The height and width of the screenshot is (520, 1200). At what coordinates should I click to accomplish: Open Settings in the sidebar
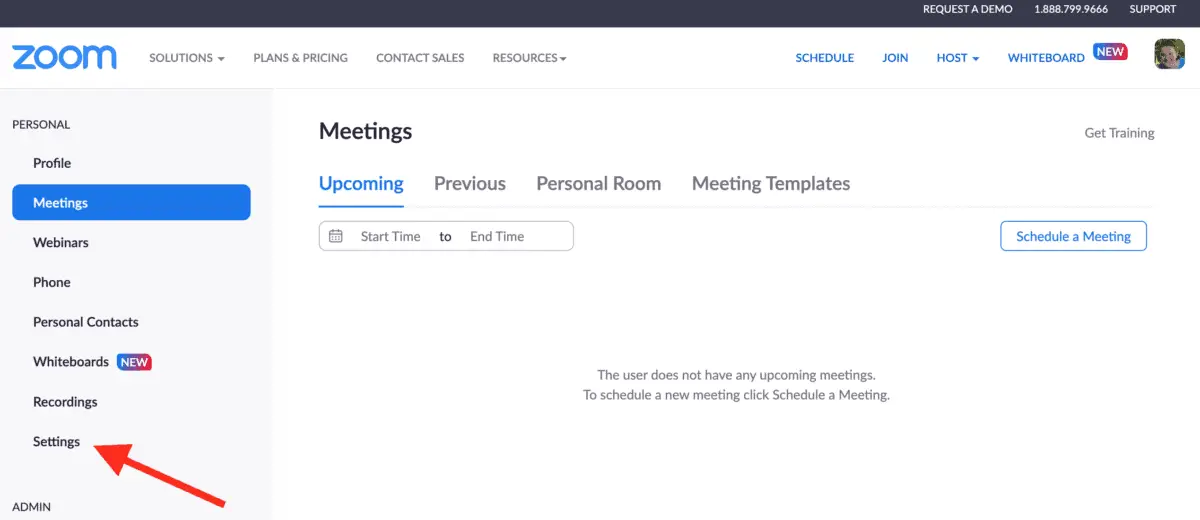point(56,442)
